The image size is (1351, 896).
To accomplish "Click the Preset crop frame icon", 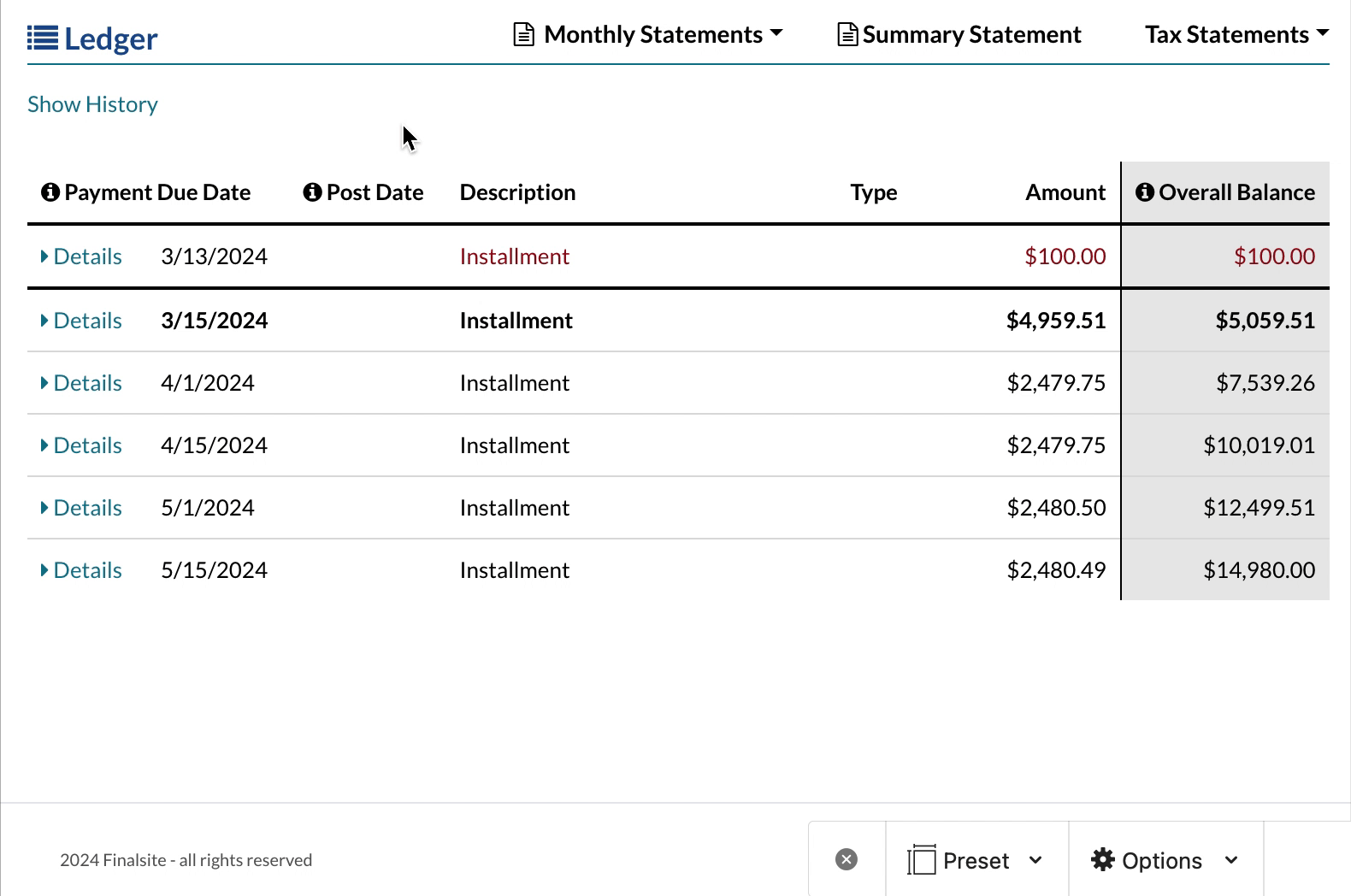I will tap(921, 859).
